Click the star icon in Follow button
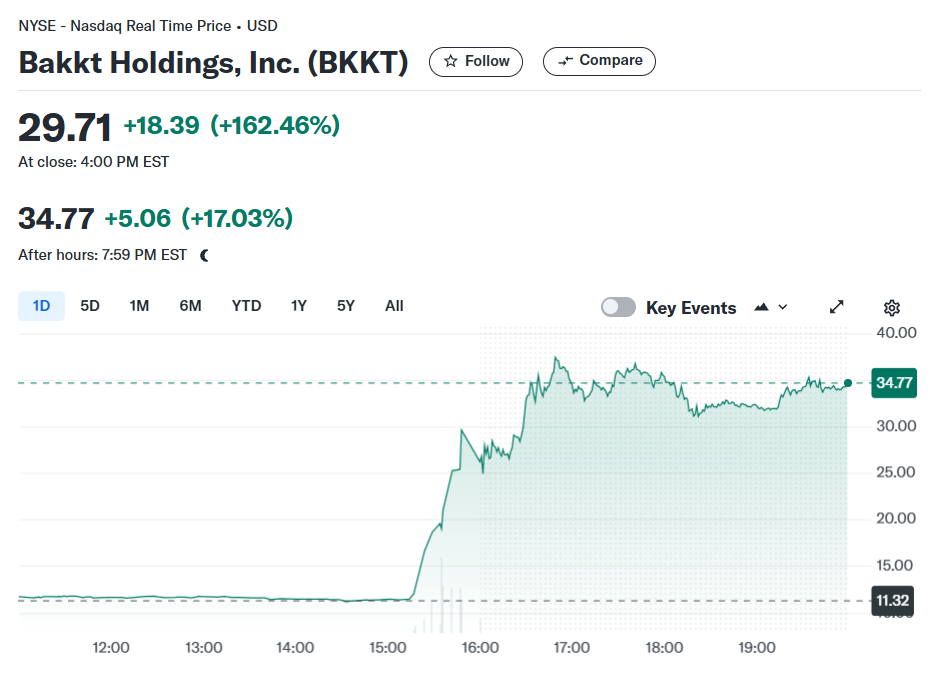Image resolution: width=937 pixels, height=676 pixels. point(451,61)
